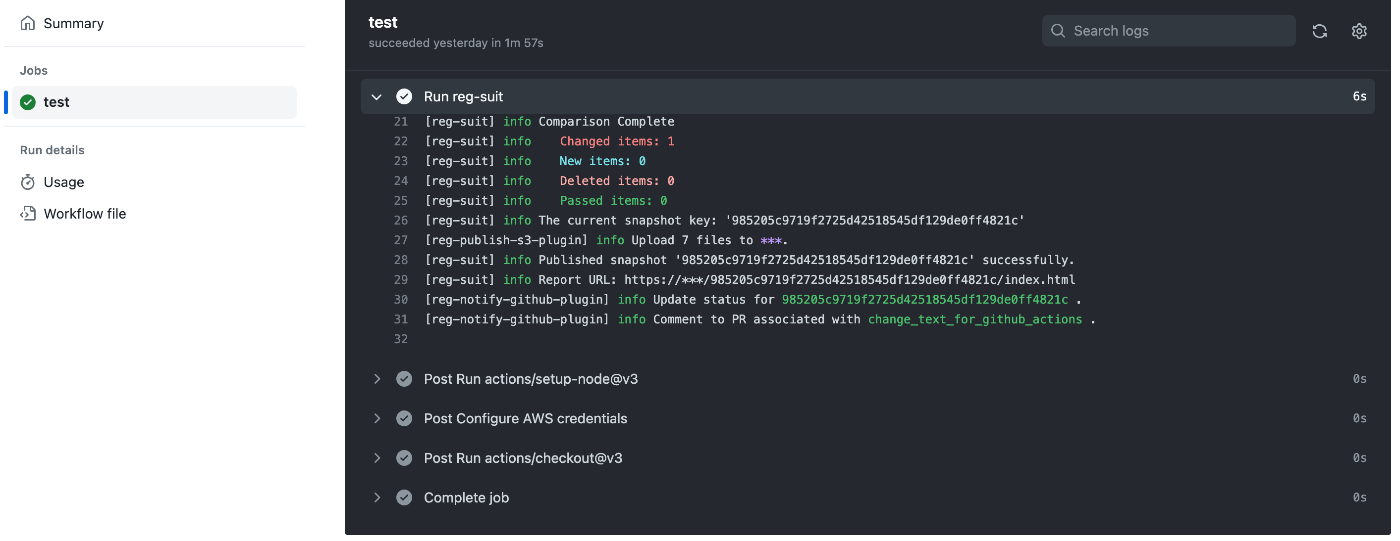Click the Summary home icon
This screenshot has height=541, width=1400.
coord(28,23)
